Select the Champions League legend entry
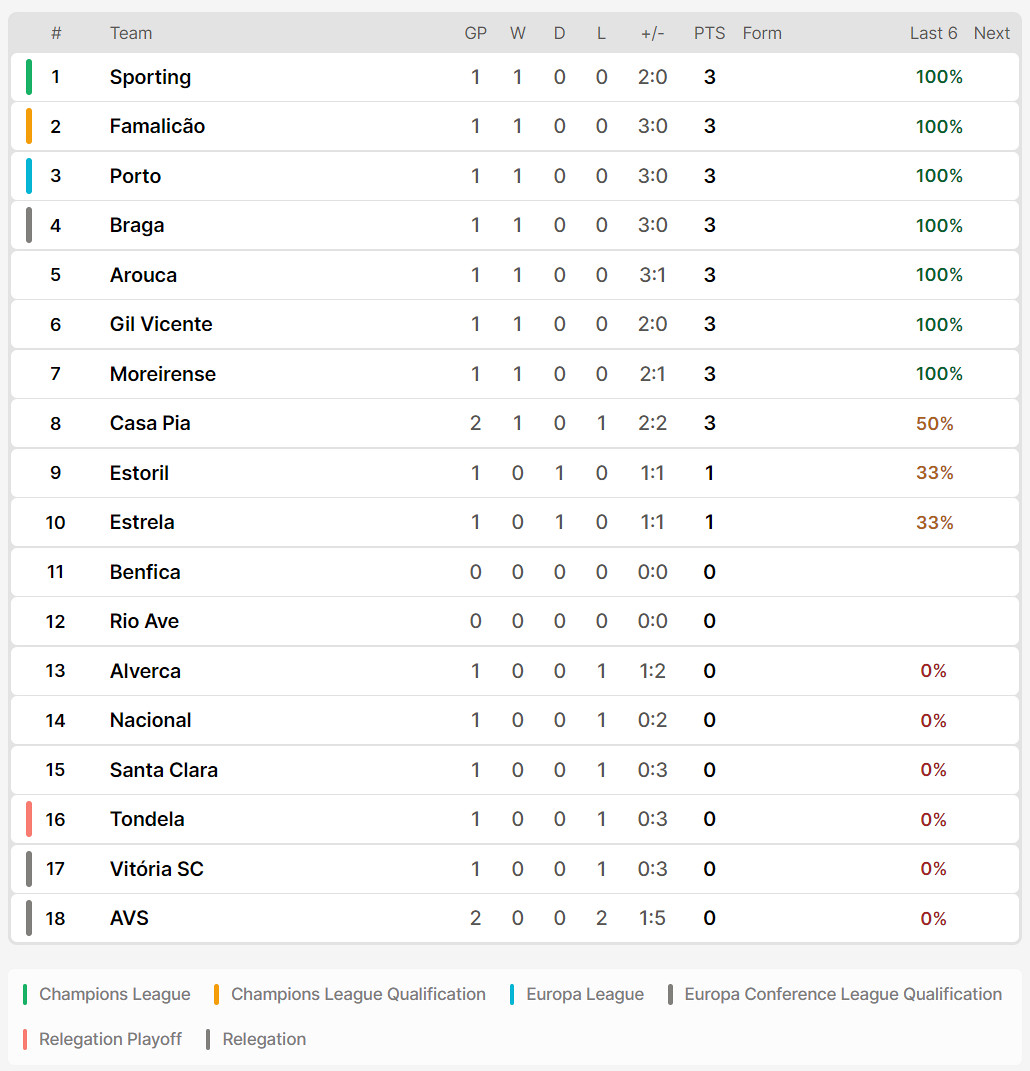1030x1071 pixels. tap(107, 994)
